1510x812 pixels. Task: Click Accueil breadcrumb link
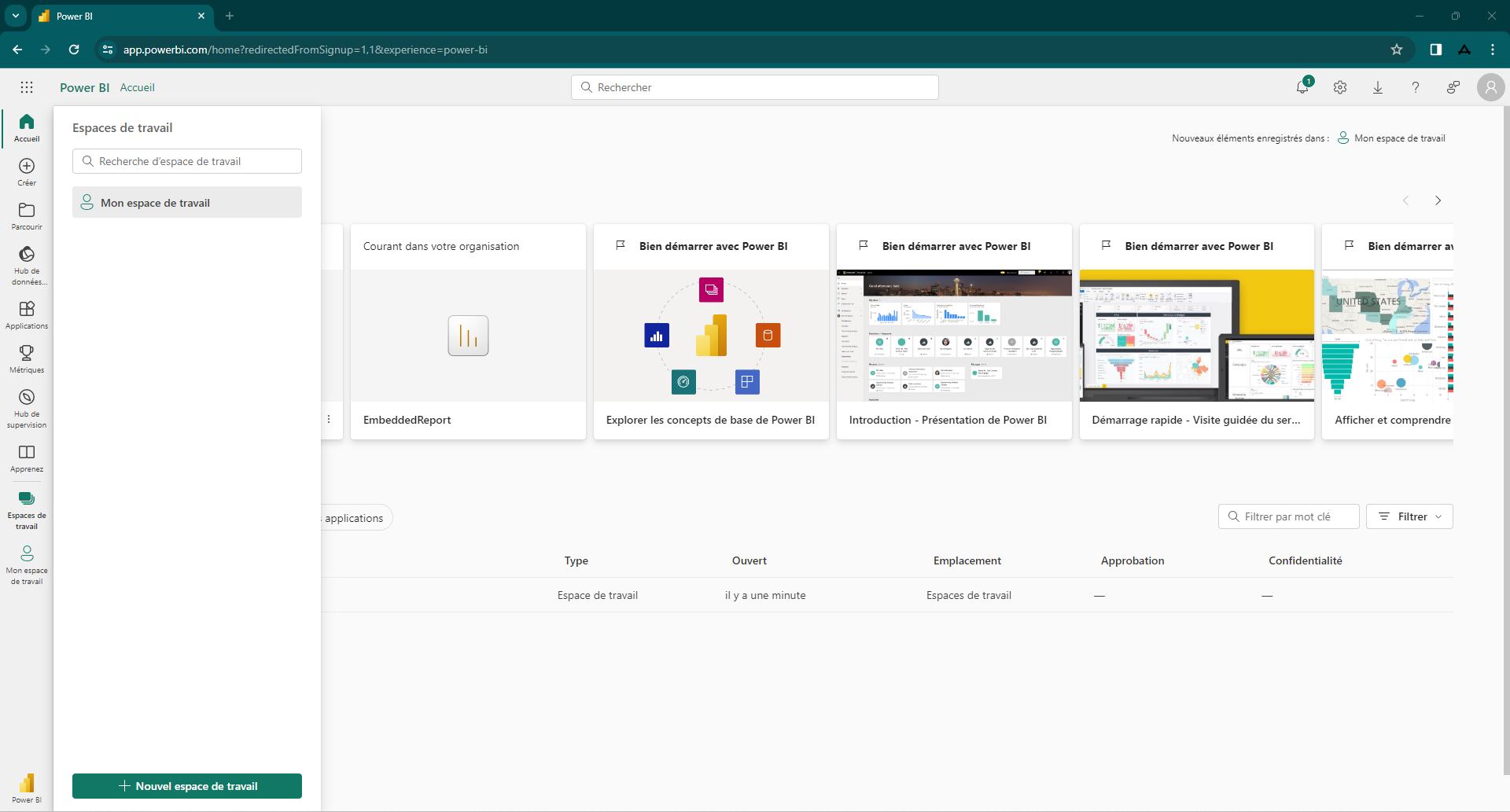click(138, 87)
